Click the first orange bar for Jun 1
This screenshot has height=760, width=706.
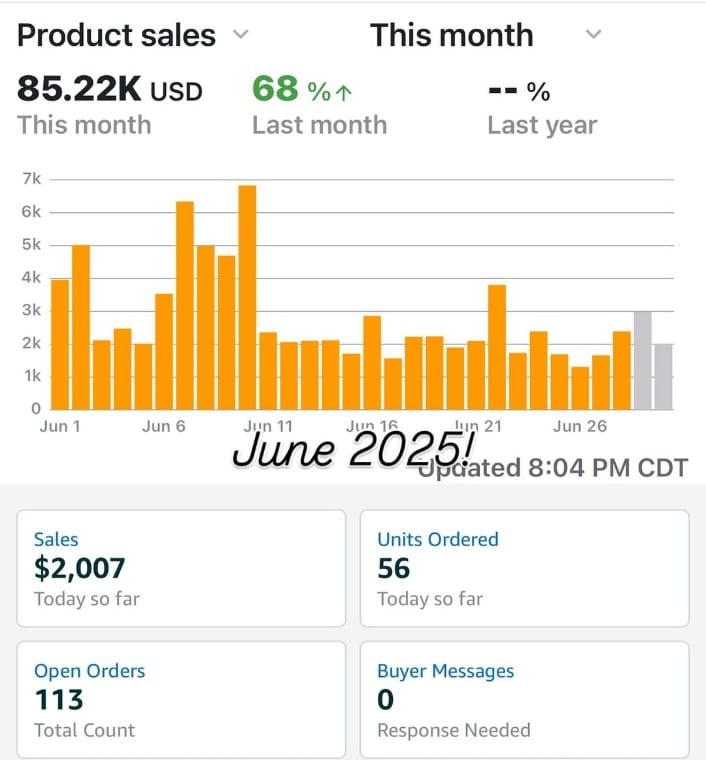tap(60, 344)
